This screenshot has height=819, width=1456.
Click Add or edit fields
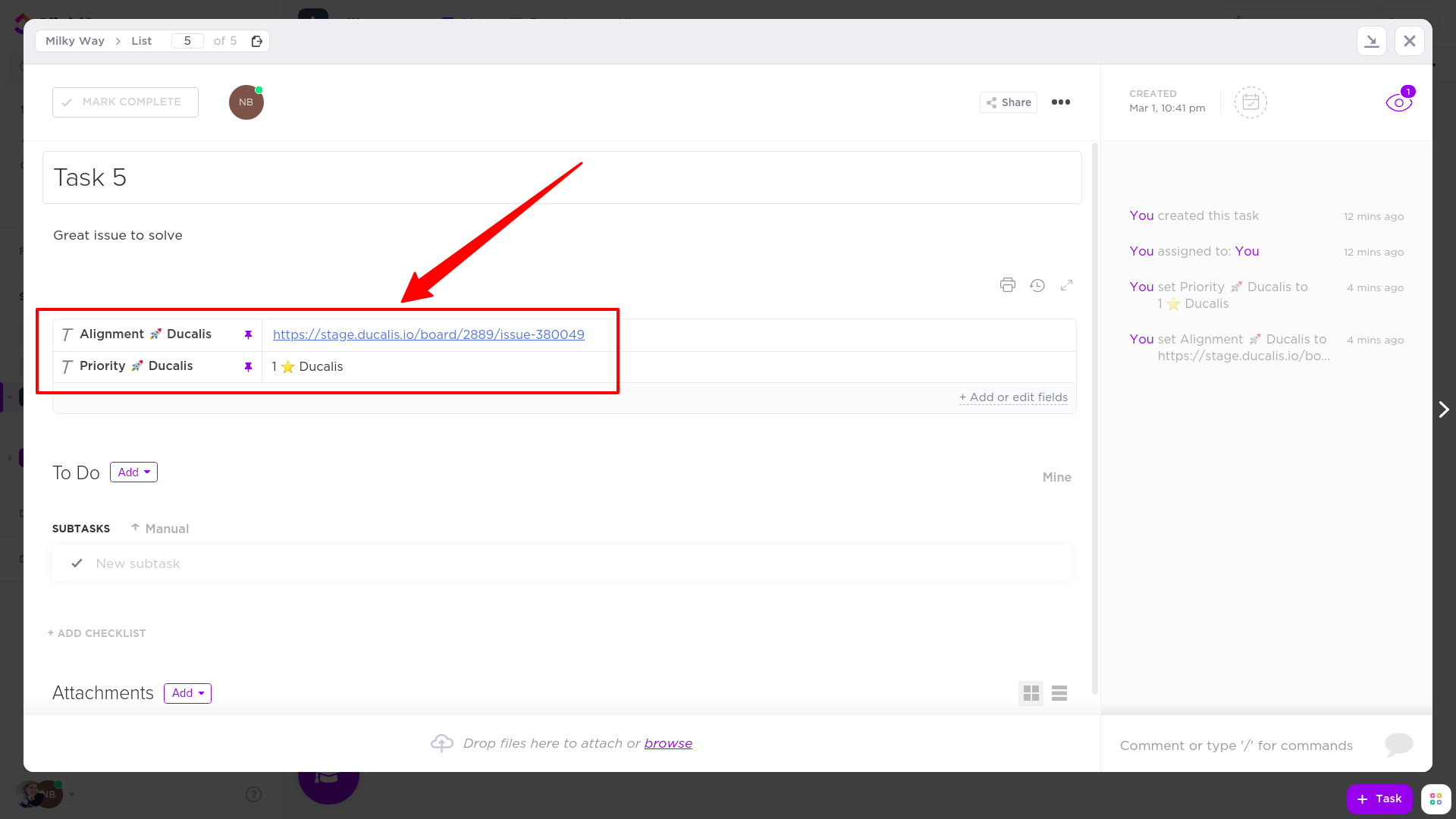[1013, 397]
